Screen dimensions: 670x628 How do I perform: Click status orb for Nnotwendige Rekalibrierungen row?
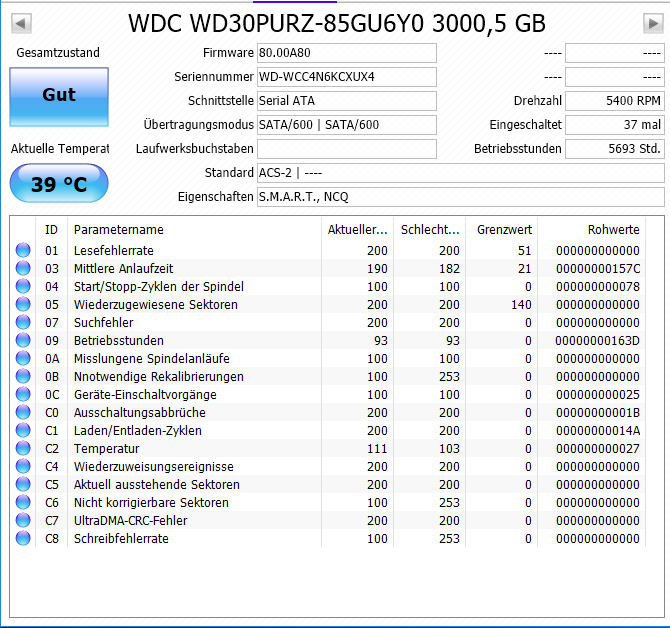(x=23, y=376)
